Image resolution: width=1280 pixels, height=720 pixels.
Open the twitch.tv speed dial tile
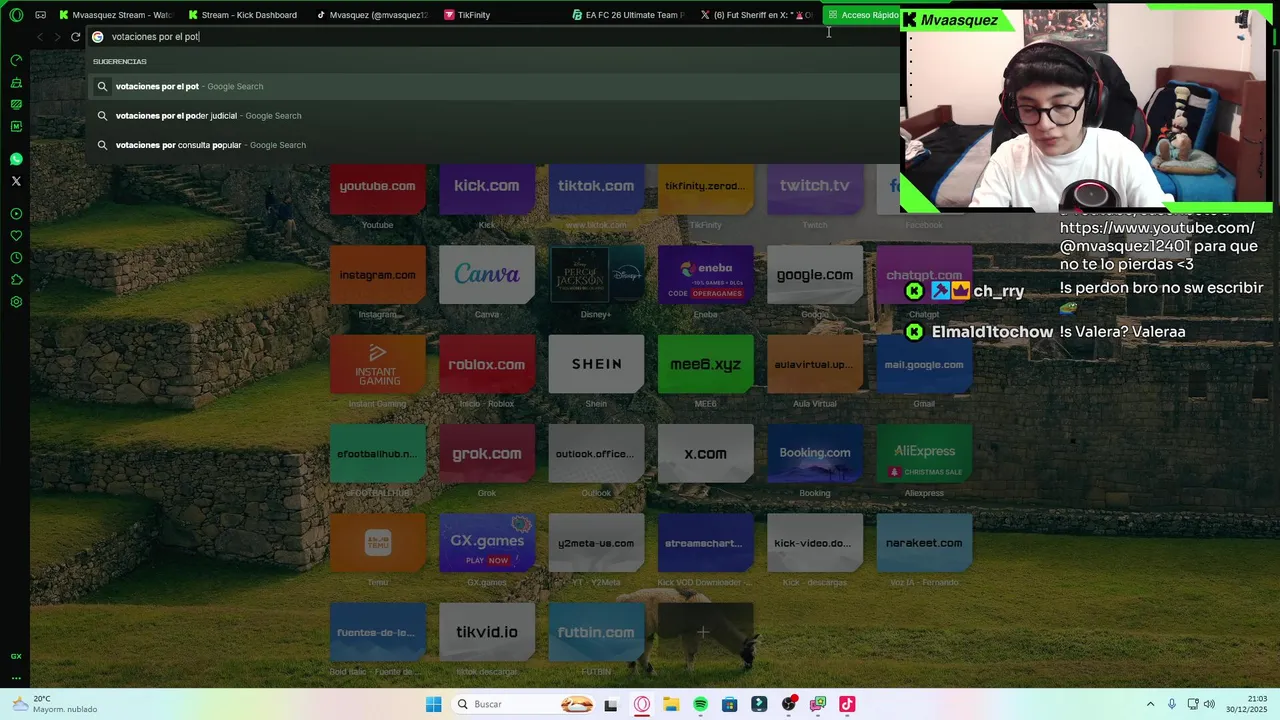pyautogui.click(x=815, y=189)
